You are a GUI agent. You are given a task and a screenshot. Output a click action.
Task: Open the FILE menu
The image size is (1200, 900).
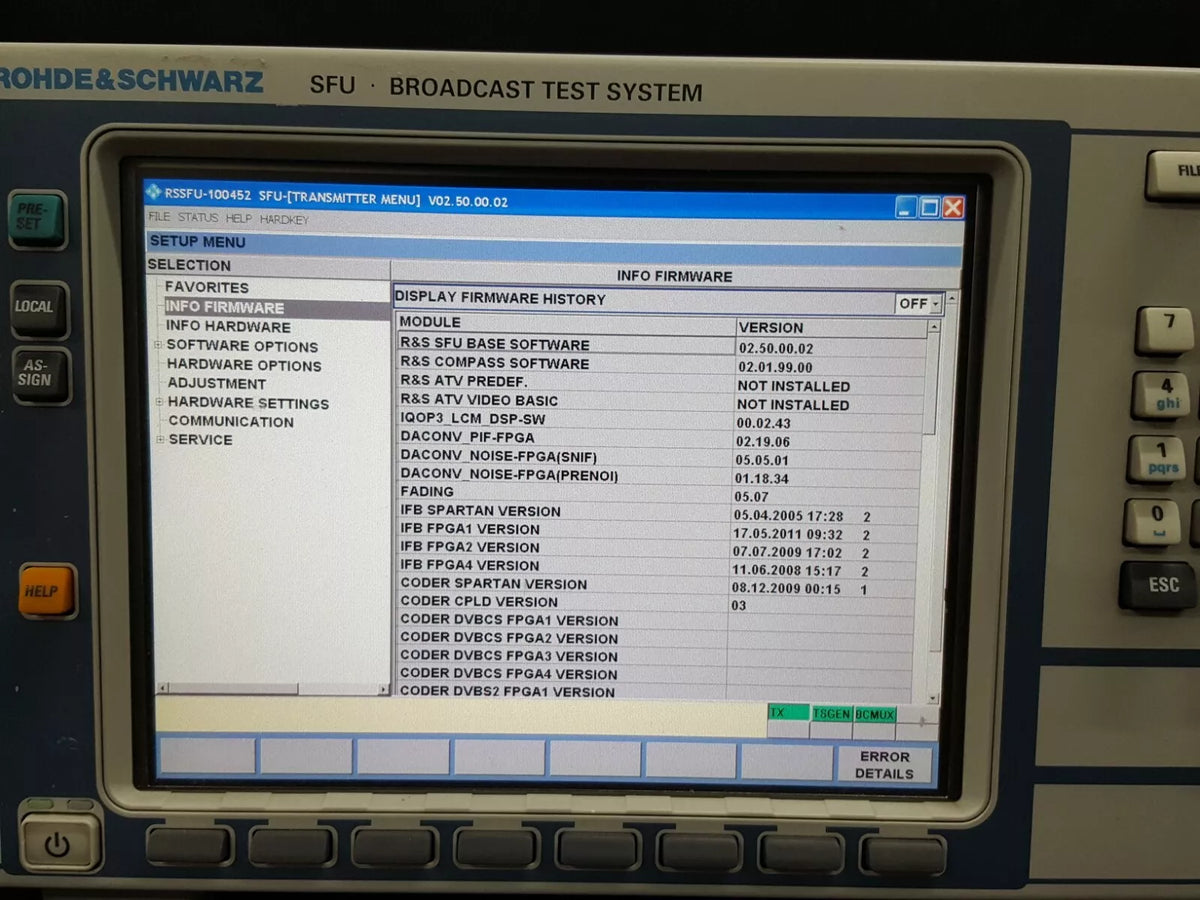coord(159,219)
